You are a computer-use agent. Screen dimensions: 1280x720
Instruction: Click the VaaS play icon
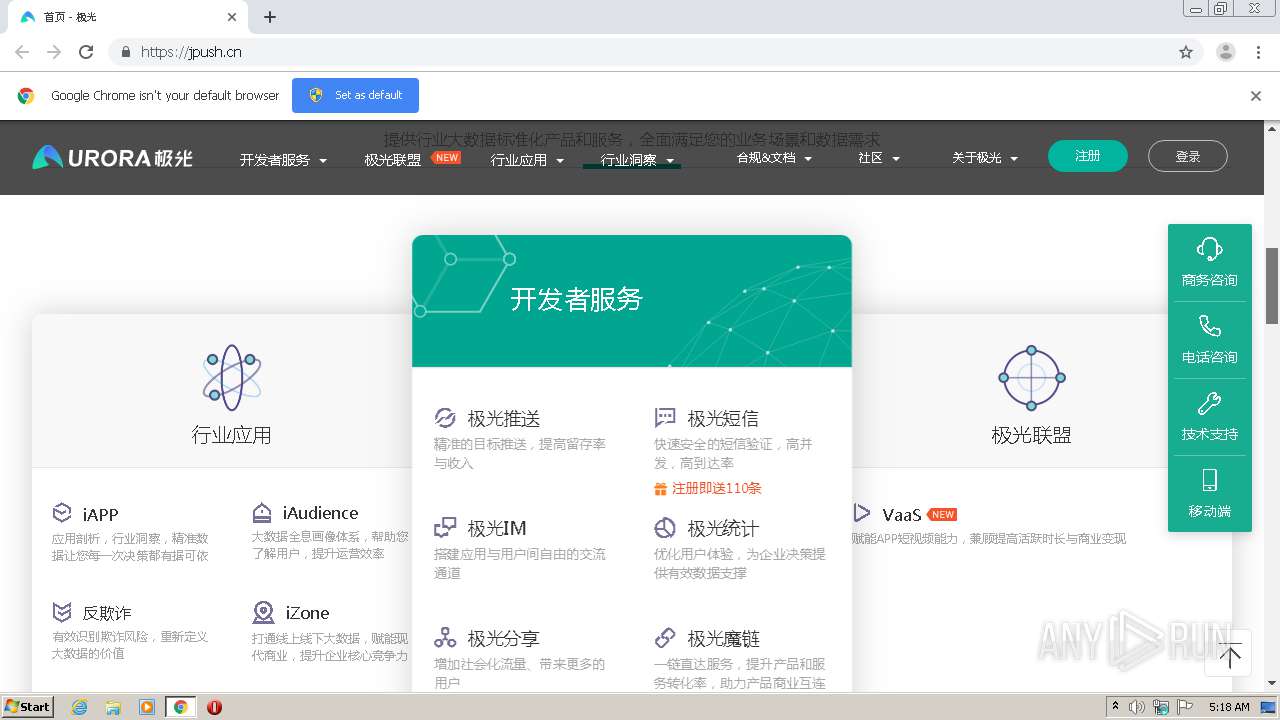[x=861, y=513]
